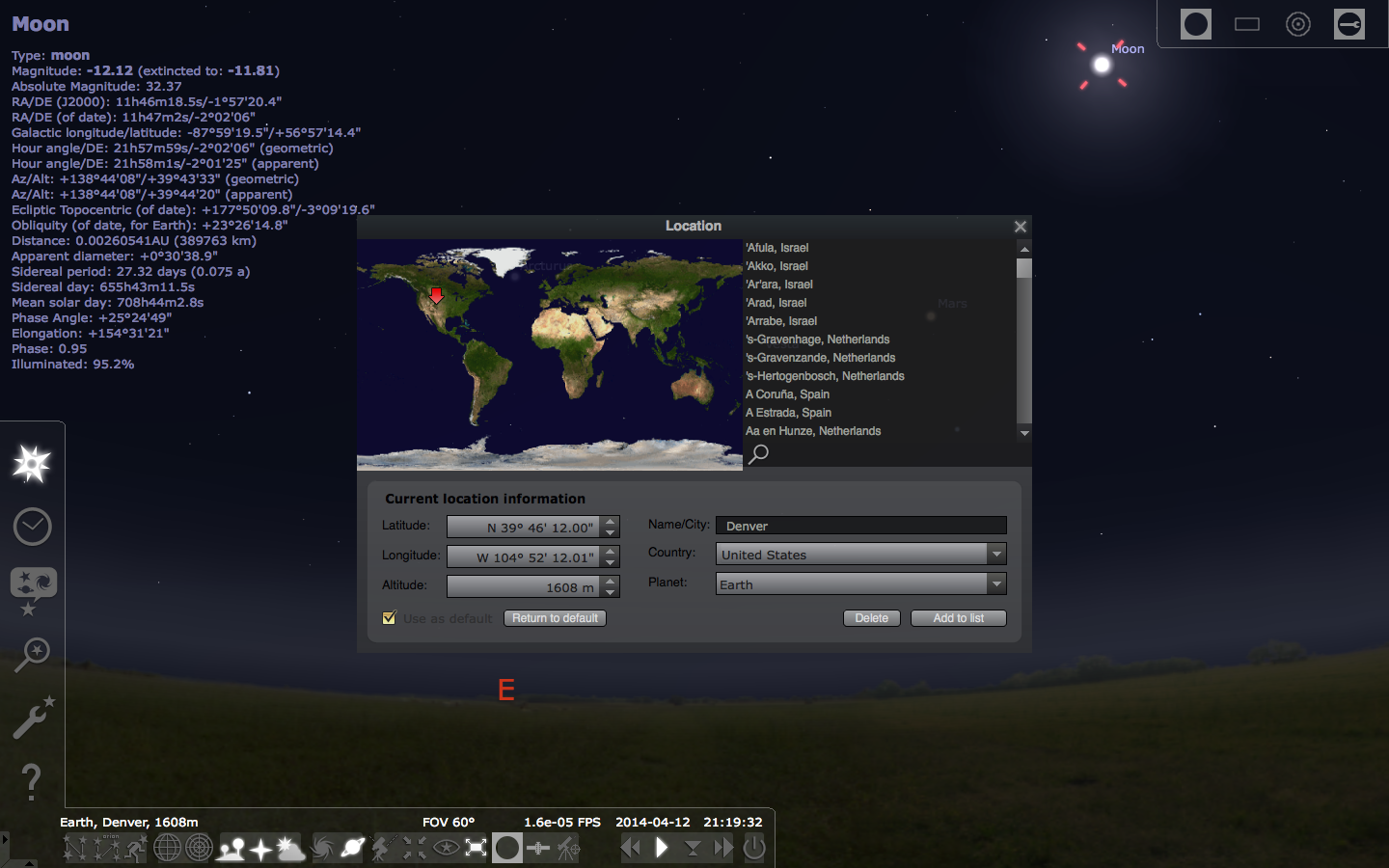Image resolution: width=1389 pixels, height=868 pixels.
Task: Select "A Estrada, Spain" in city list
Action: pos(788,413)
